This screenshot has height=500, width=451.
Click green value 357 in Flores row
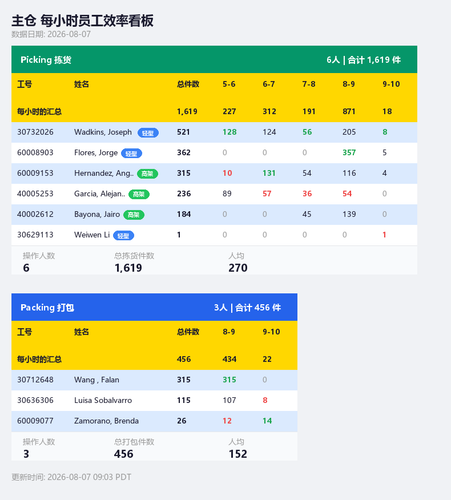[349, 153]
